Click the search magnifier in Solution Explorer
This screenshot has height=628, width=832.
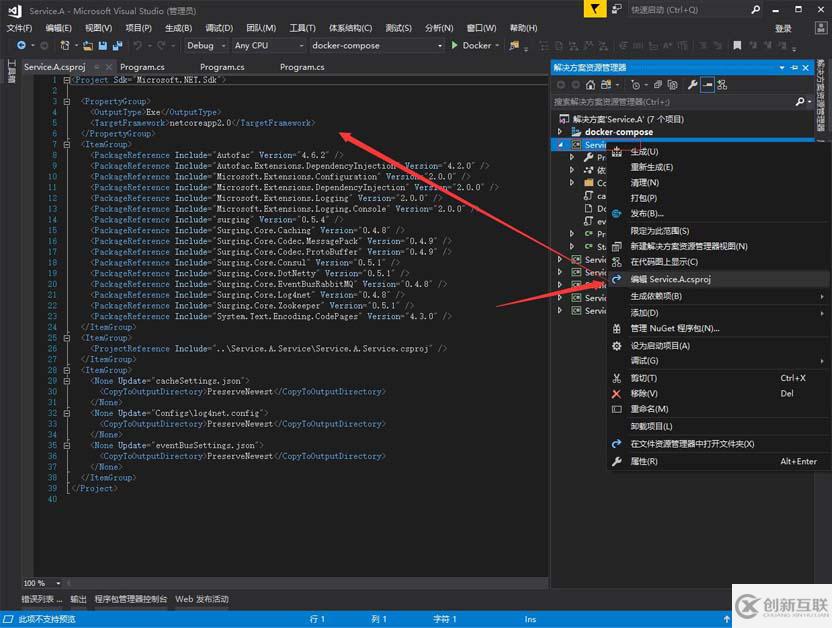(800, 101)
